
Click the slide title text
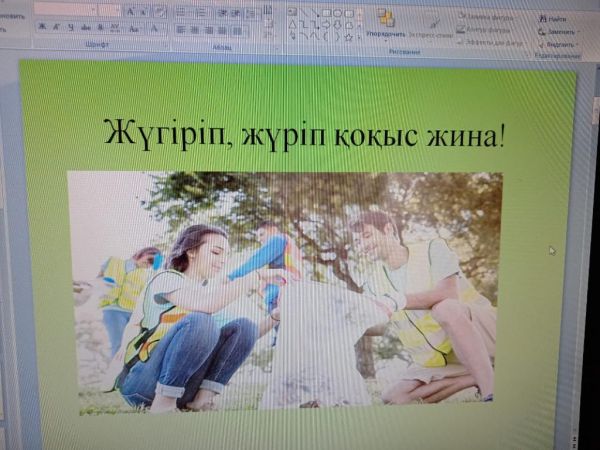tap(304, 133)
